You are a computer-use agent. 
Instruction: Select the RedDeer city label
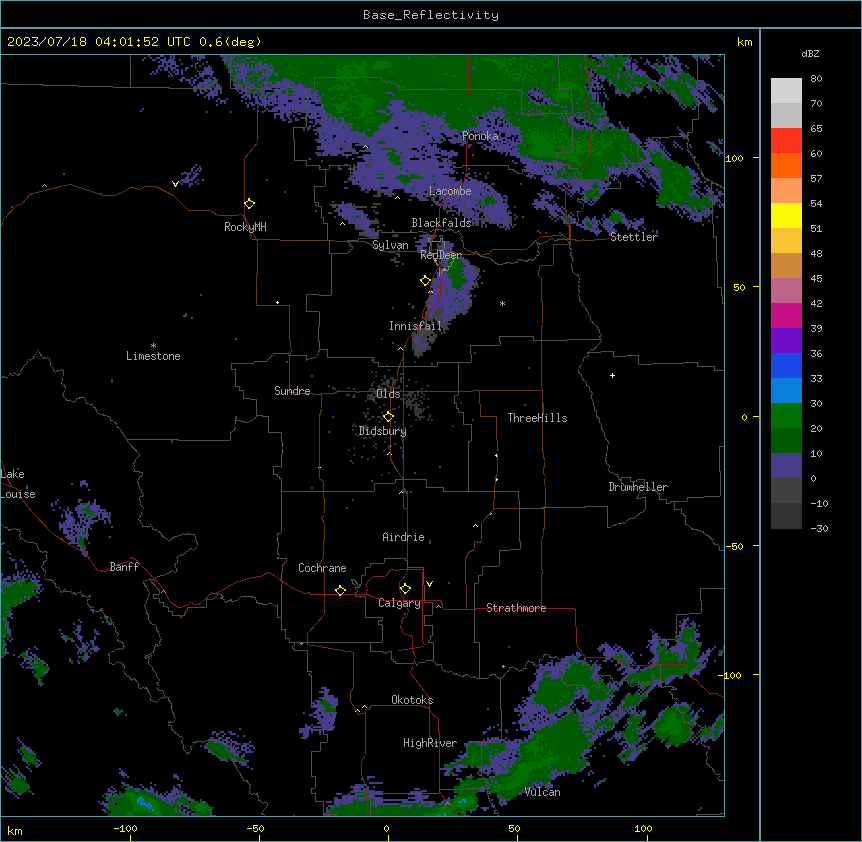point(441,255)
